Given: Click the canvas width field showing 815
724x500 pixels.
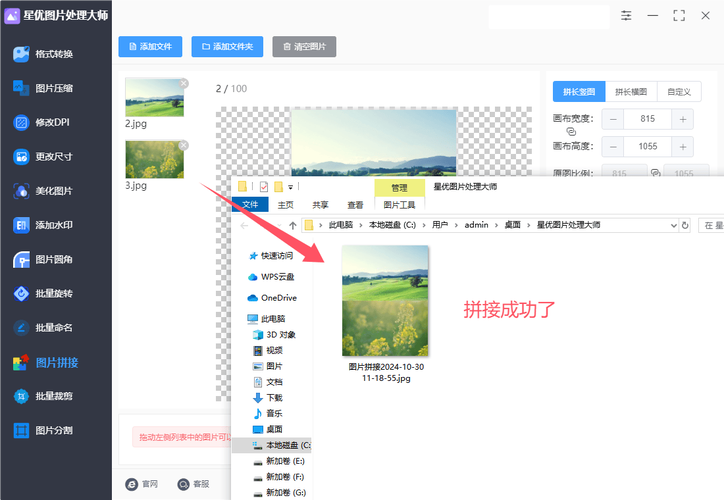Looking at the screenshot, I should 647,119.
